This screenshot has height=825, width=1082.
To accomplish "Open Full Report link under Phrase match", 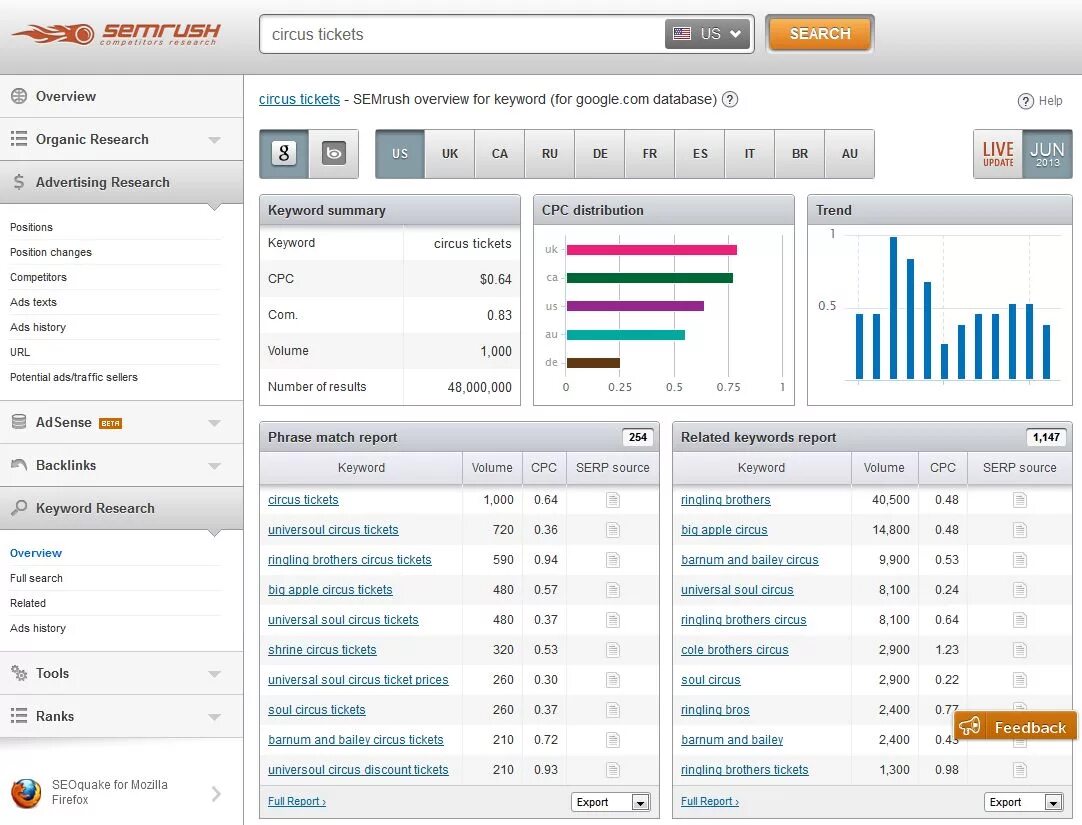I will pos(297,802).
